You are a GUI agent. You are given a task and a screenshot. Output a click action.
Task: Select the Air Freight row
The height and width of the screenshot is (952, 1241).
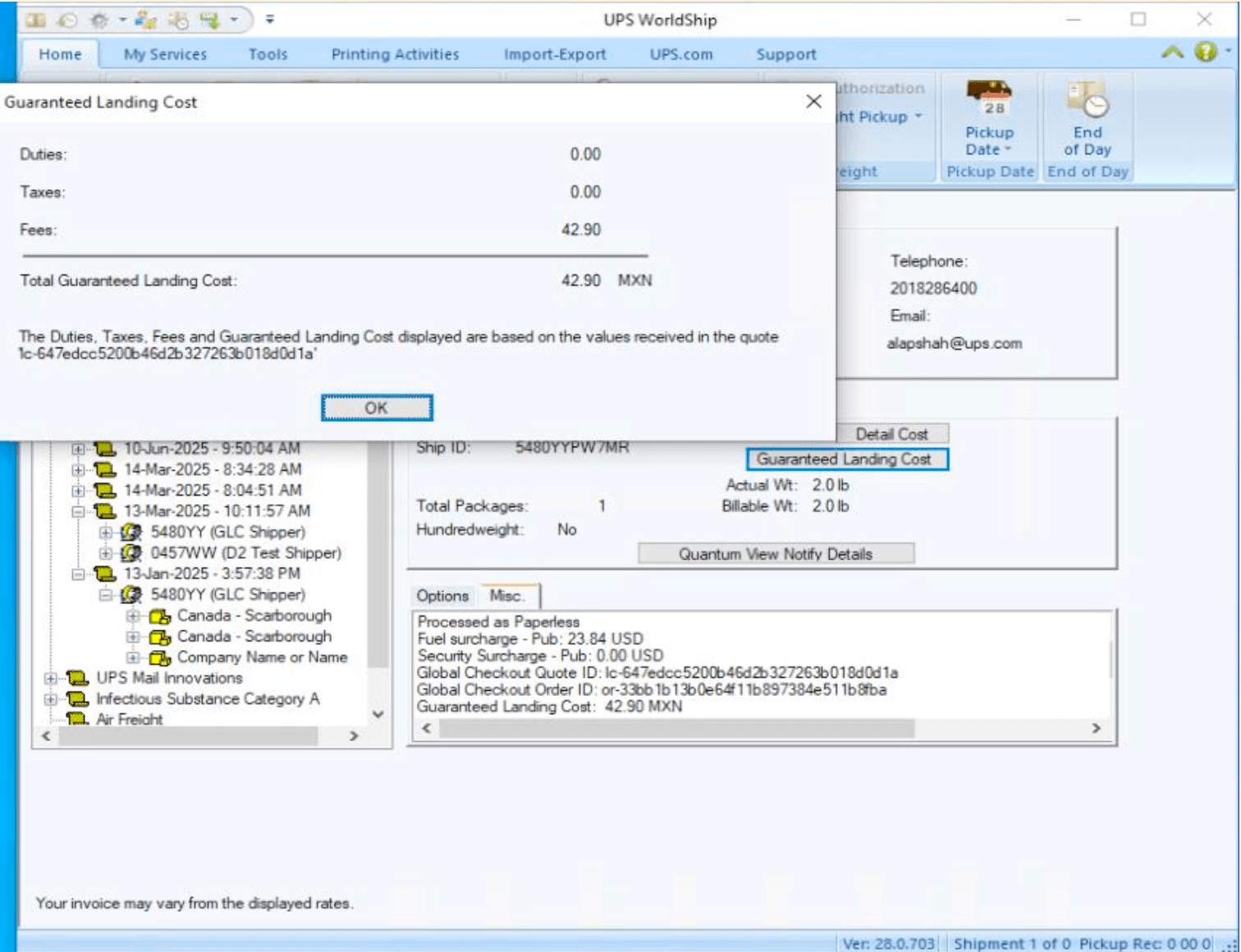130,719
